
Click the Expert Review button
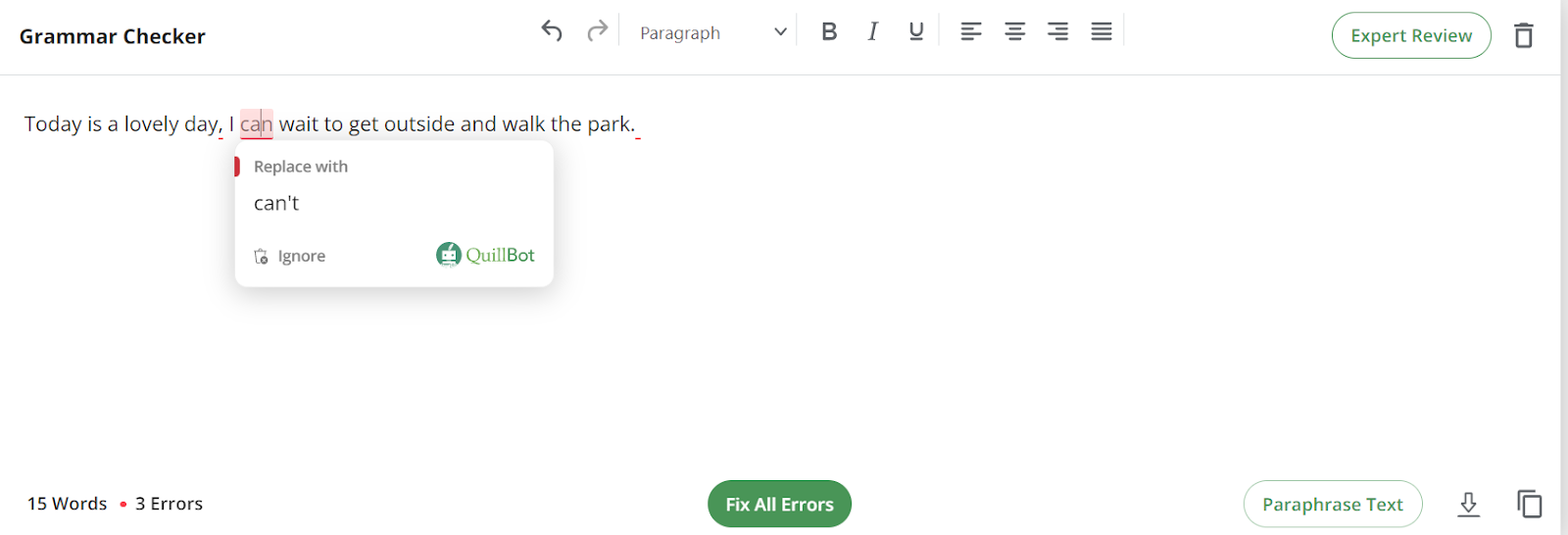point(1410,35)
